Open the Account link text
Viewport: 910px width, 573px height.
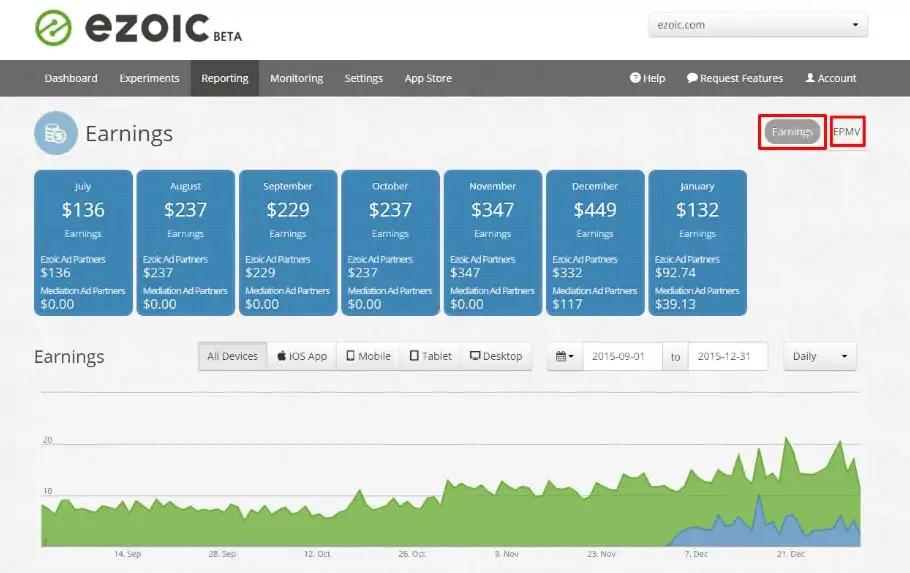(837, 78)
